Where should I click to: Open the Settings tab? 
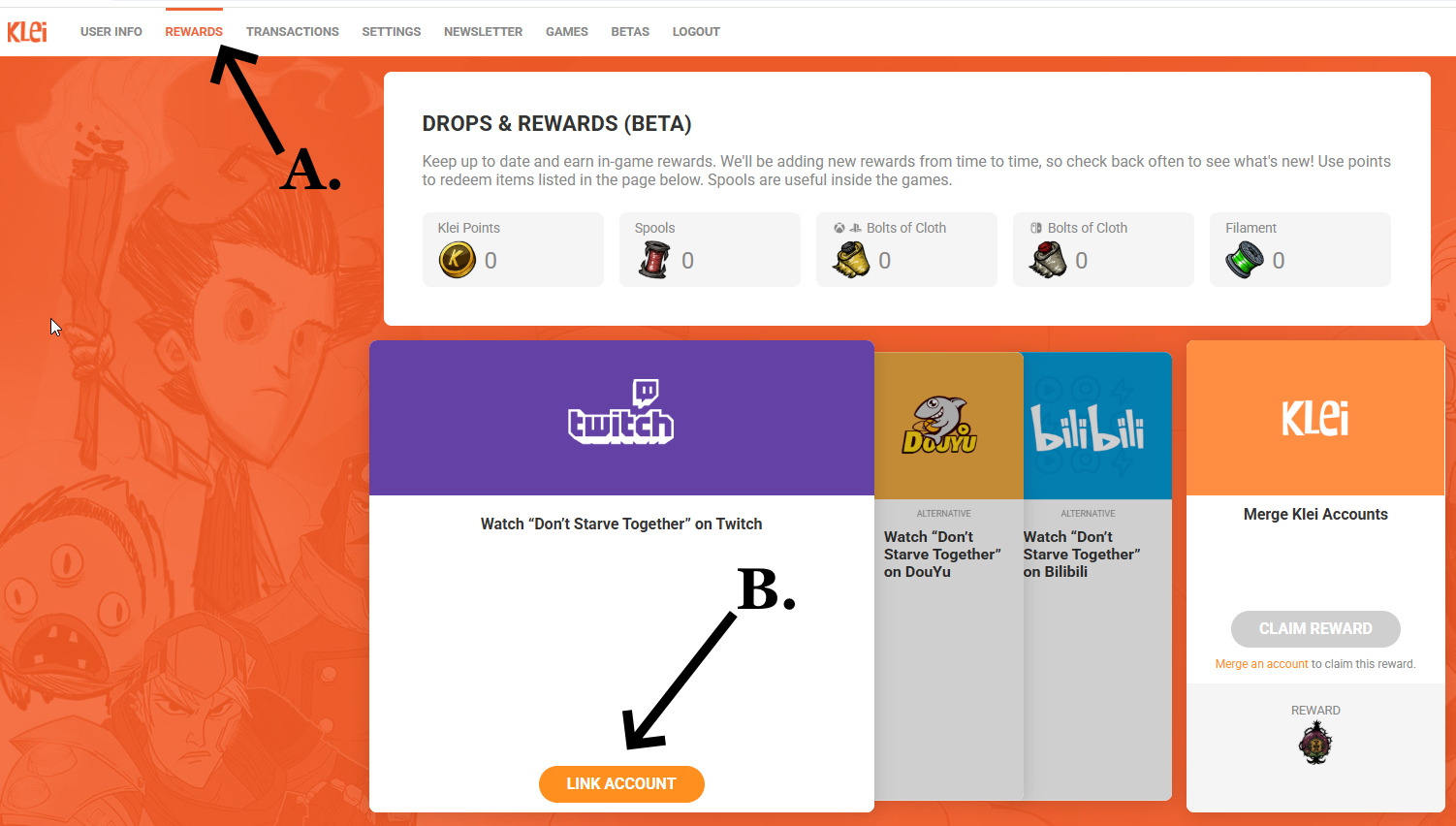pos(392,32)
